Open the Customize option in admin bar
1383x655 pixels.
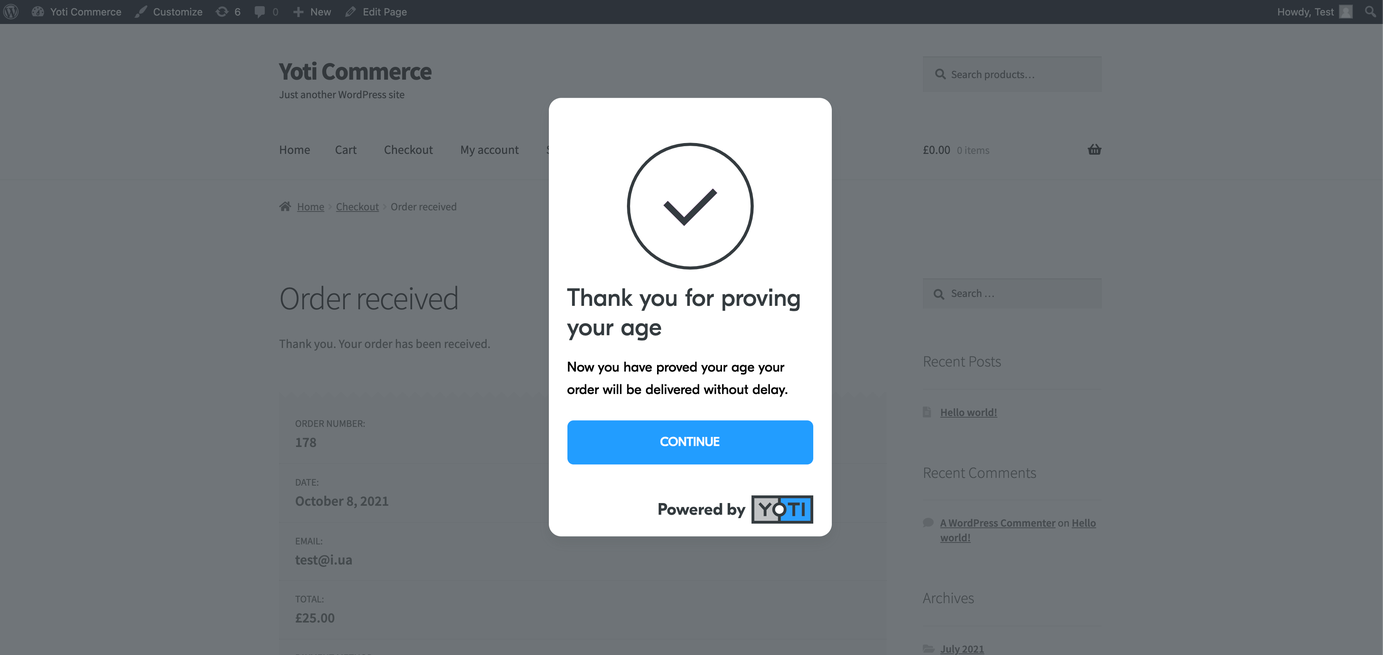pyautogui.click(x=169, y=12)
